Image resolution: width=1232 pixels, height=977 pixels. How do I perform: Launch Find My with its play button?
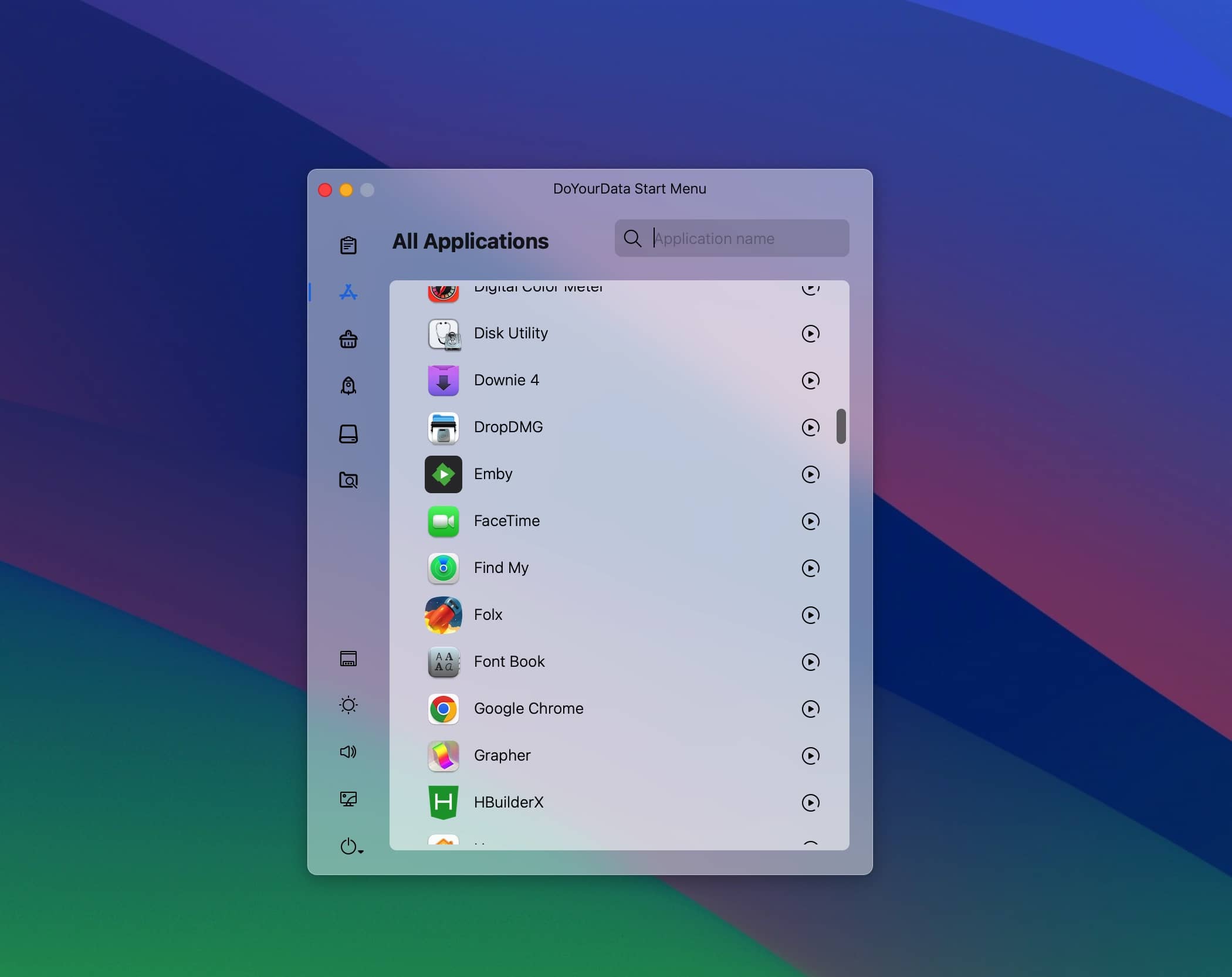click(x=811, y=568)
